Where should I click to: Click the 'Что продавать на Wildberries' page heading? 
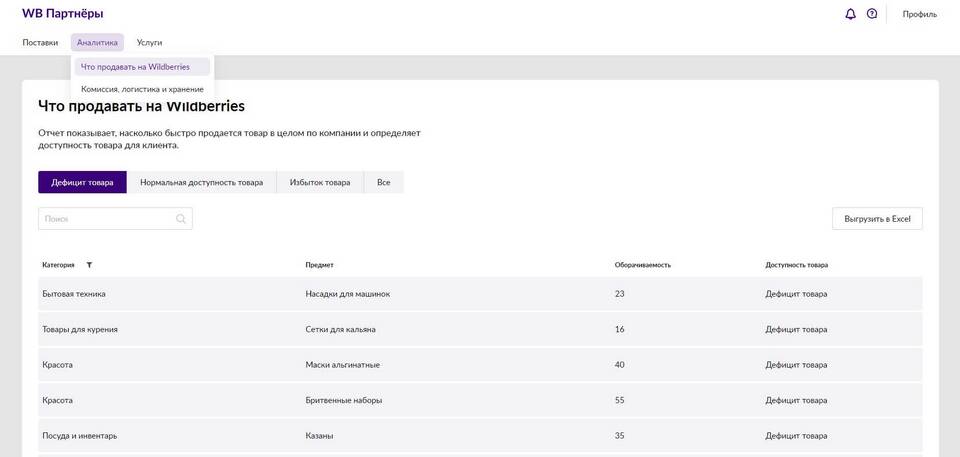(141, 106)
